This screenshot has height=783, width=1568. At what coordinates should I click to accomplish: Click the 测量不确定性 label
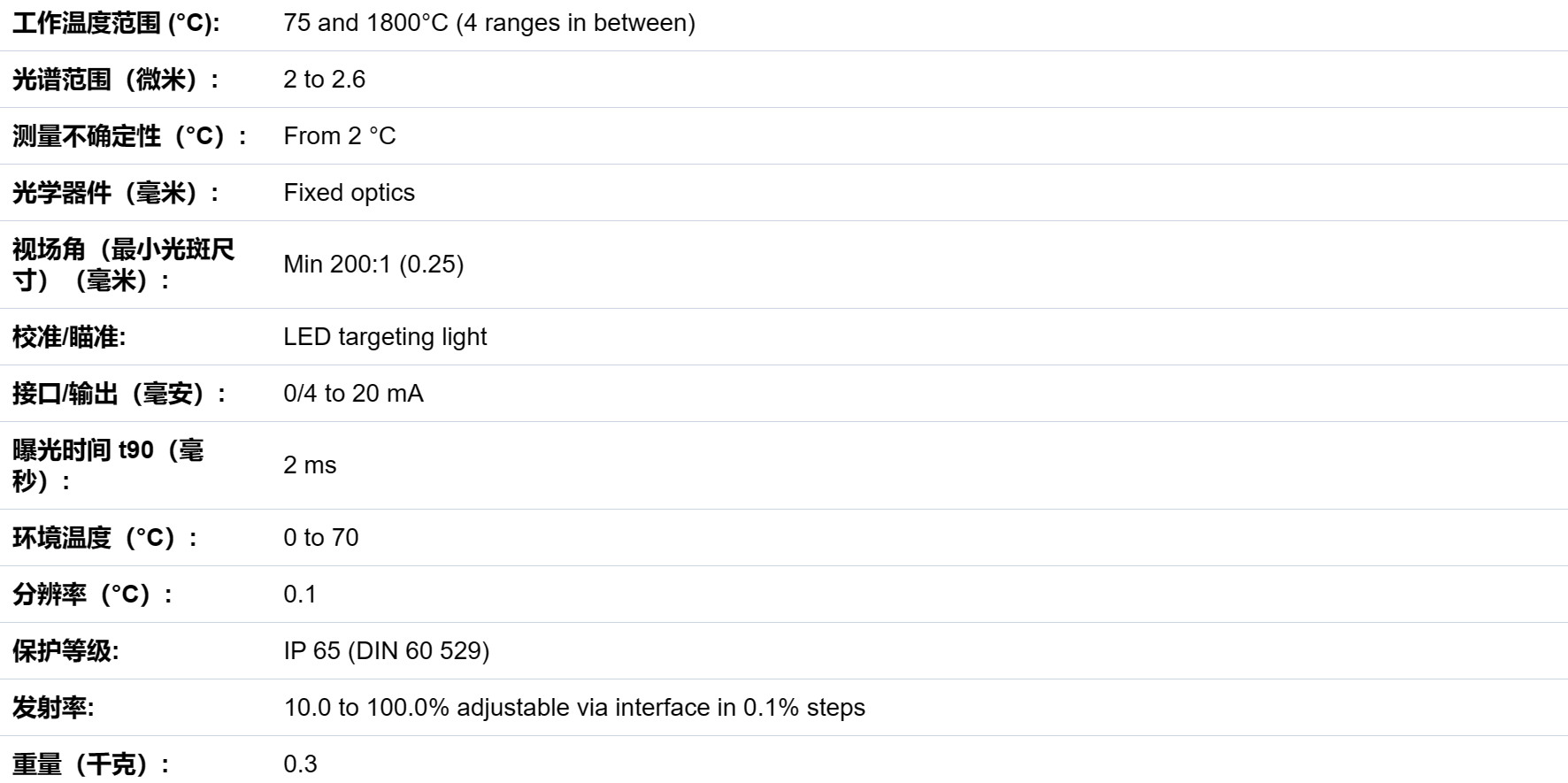129,136
